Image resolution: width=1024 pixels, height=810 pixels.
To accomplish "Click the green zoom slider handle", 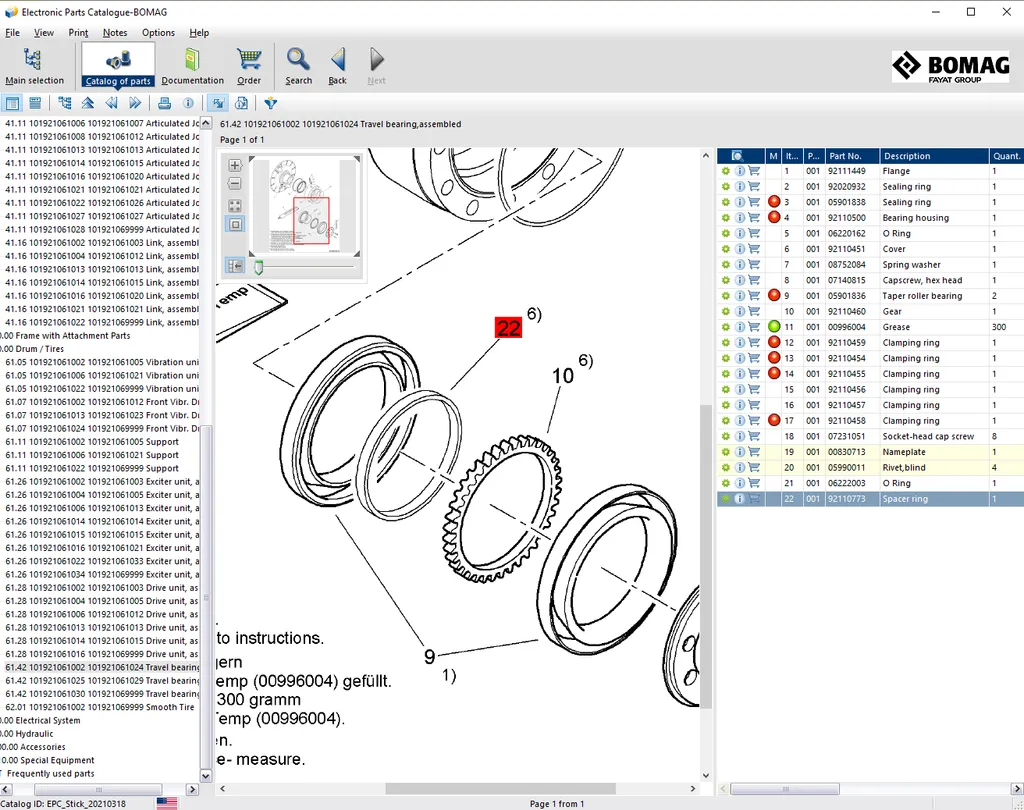I will 259,267.
